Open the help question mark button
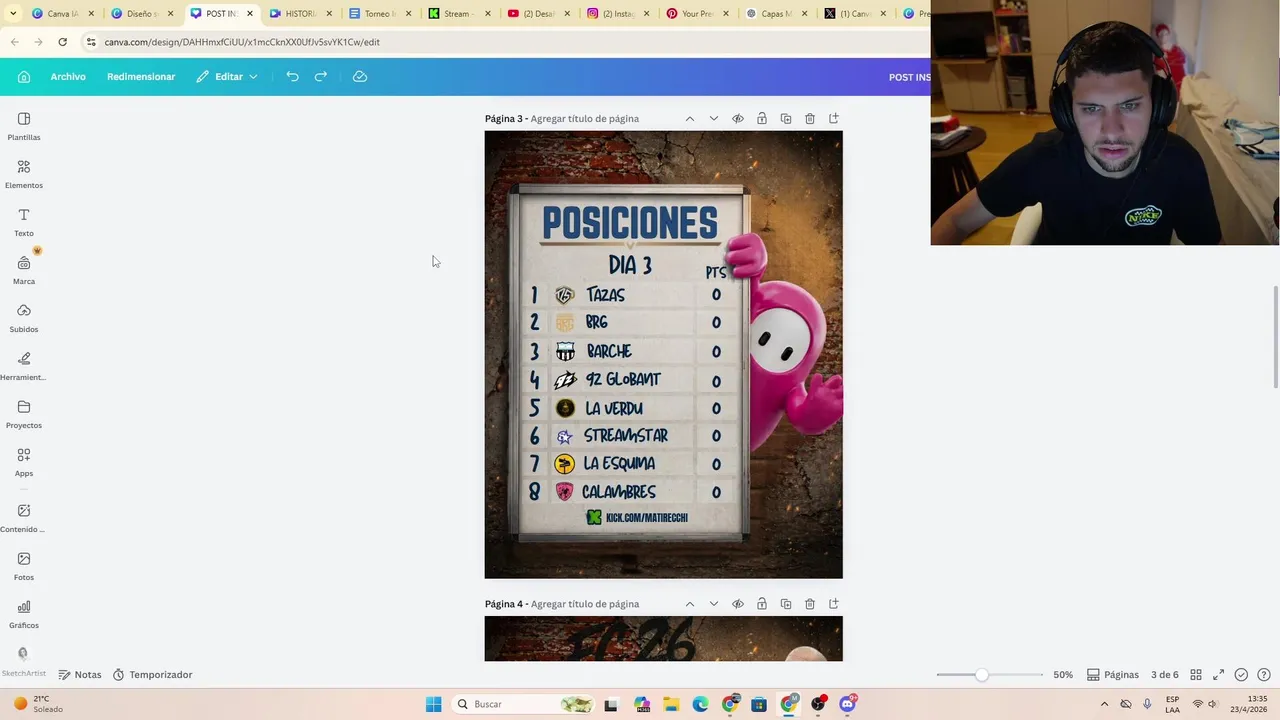The height and width of the screenshot is (720, 1280). 1264,675
